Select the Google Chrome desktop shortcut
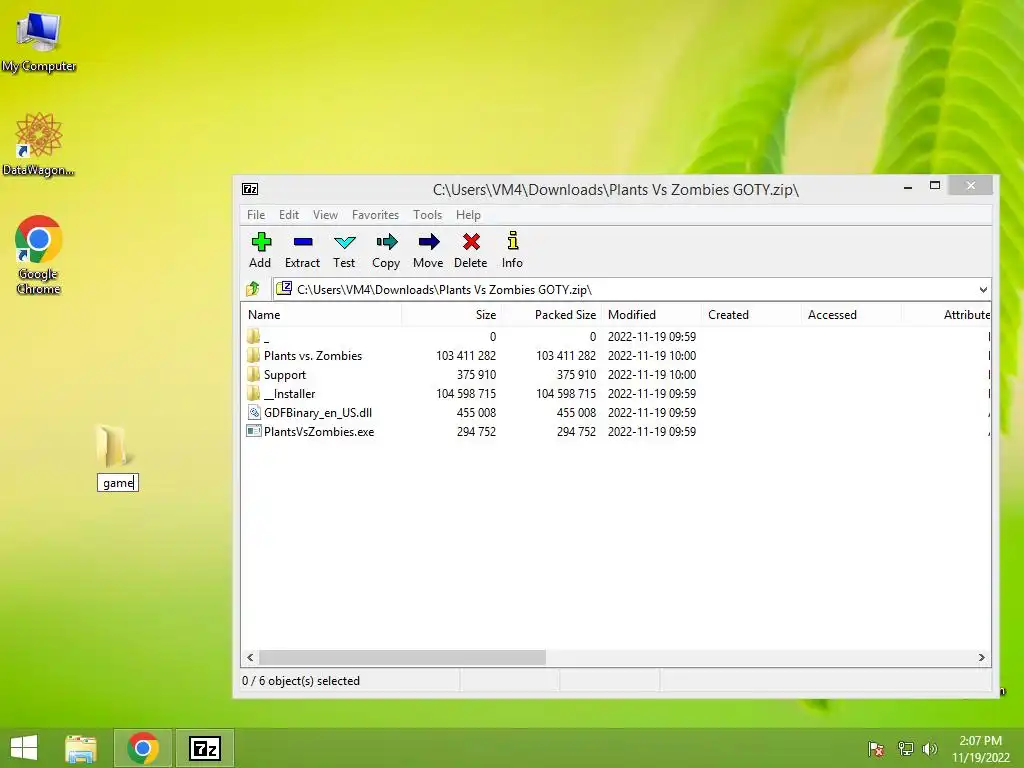1024x768 pixels. point(39,255)
